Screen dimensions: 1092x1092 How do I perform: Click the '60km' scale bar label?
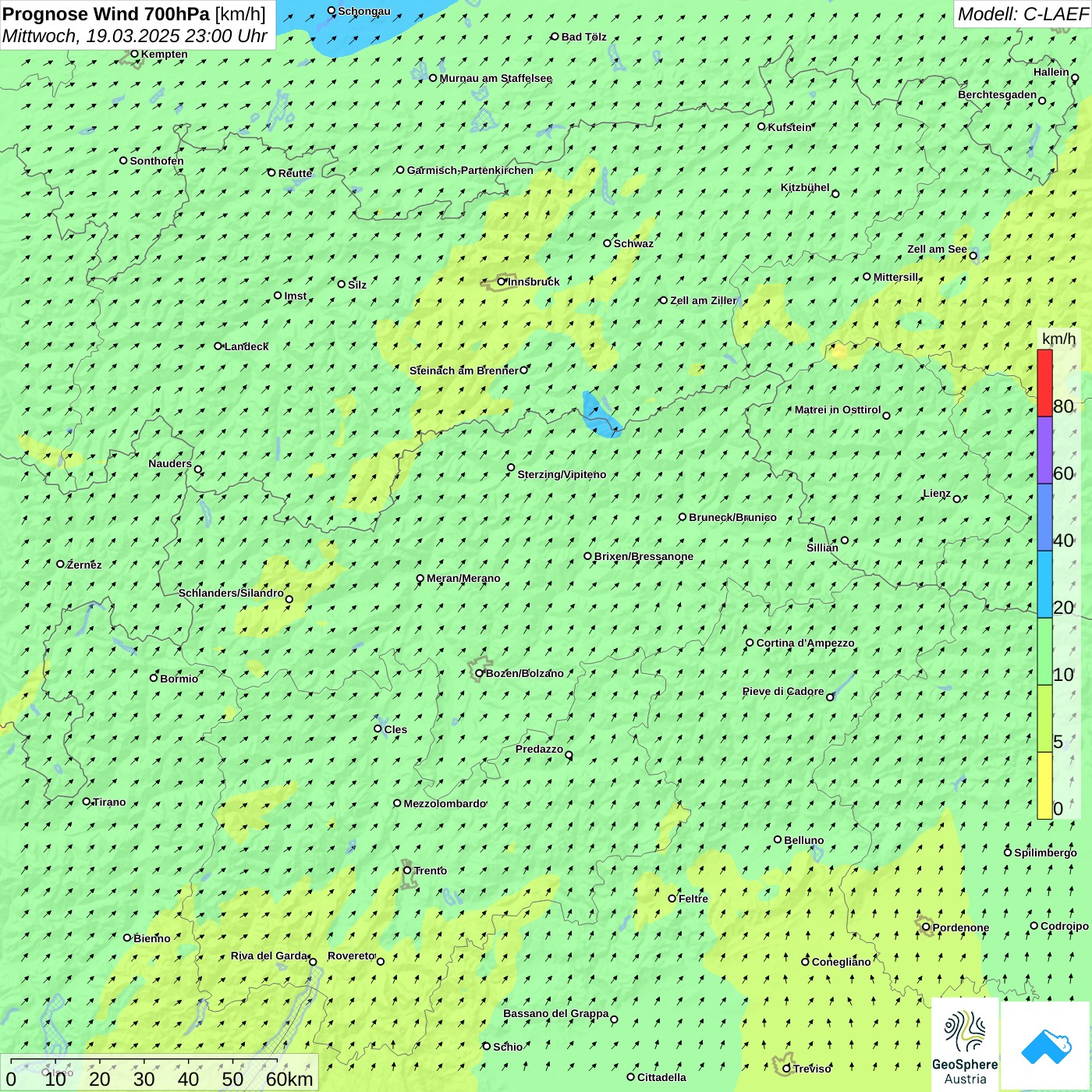pyautogui.click(x=289, y=1079)
